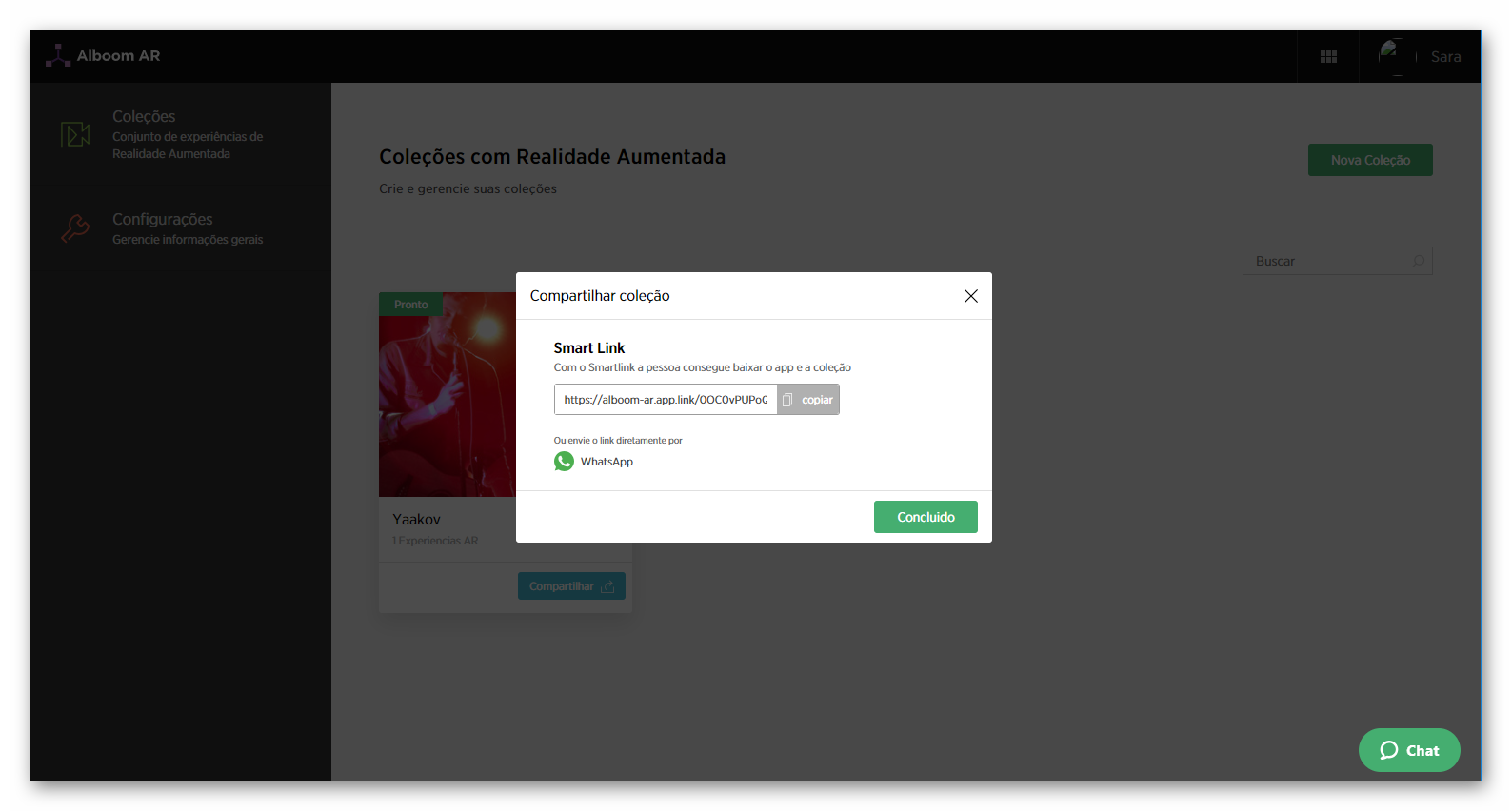
Task: Click the copiar button
Action: (x=808, y=400)
